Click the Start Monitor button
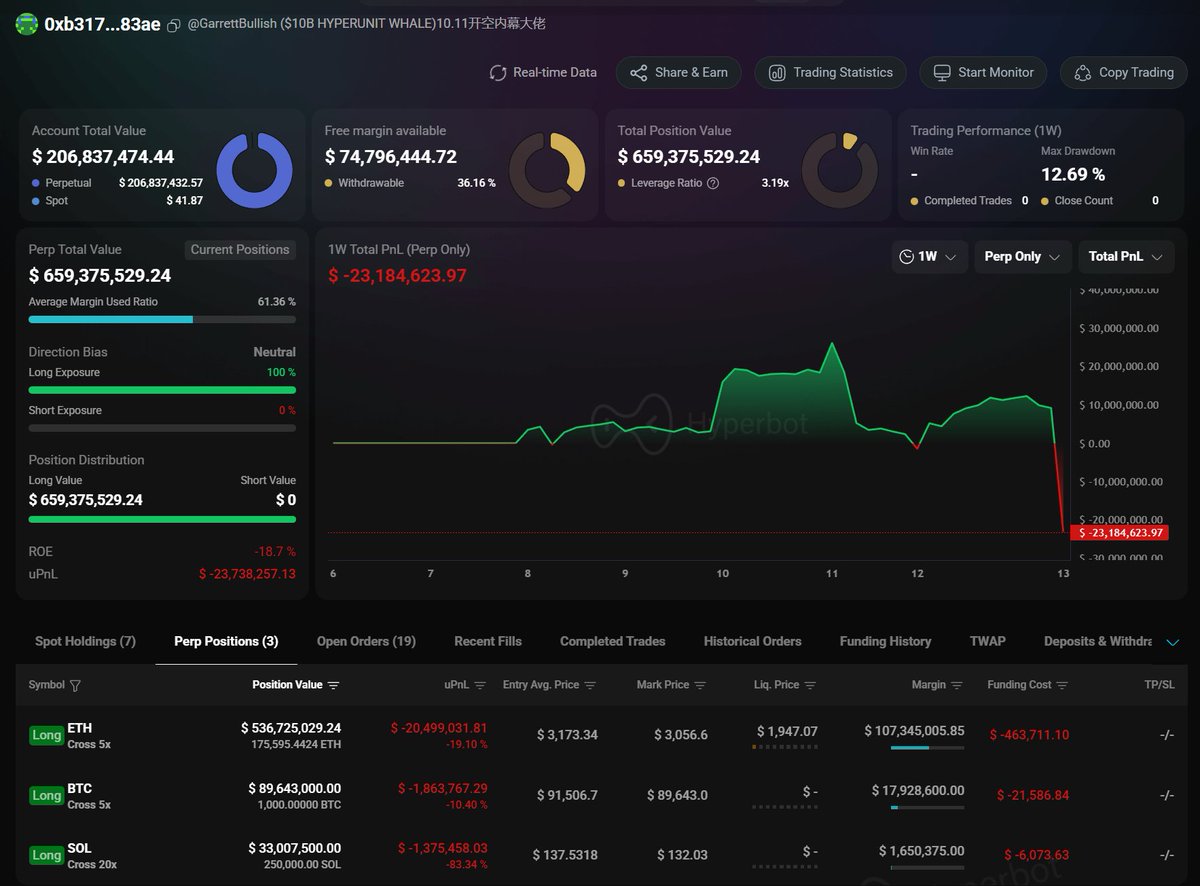The width and height of the screenshot is (1200, 886). tap(983, 73)
